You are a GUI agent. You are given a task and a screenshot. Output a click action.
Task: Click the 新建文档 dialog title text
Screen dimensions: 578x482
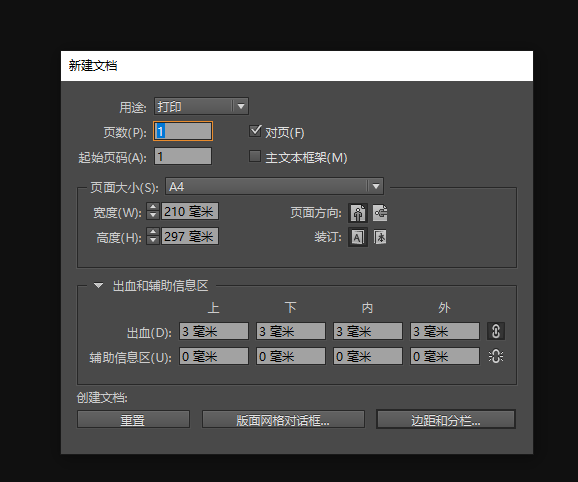93,66
